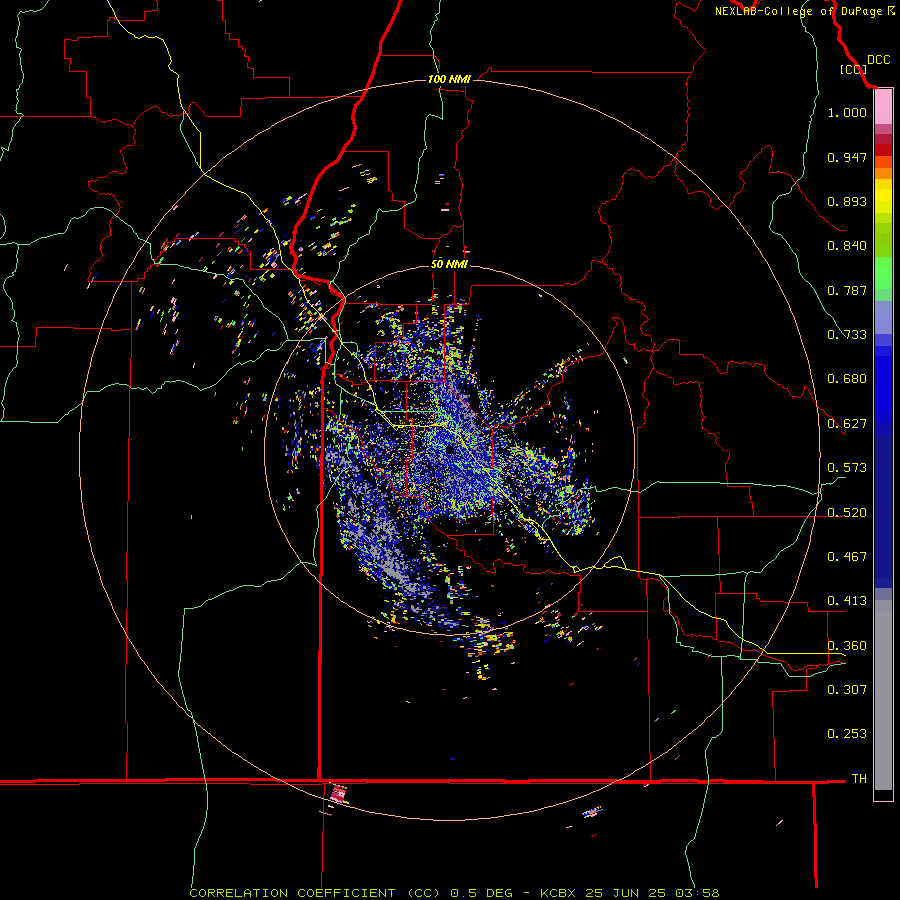900x900 pixels.
Task: Click the 0.733 scale value
Action: click(847, 334)
